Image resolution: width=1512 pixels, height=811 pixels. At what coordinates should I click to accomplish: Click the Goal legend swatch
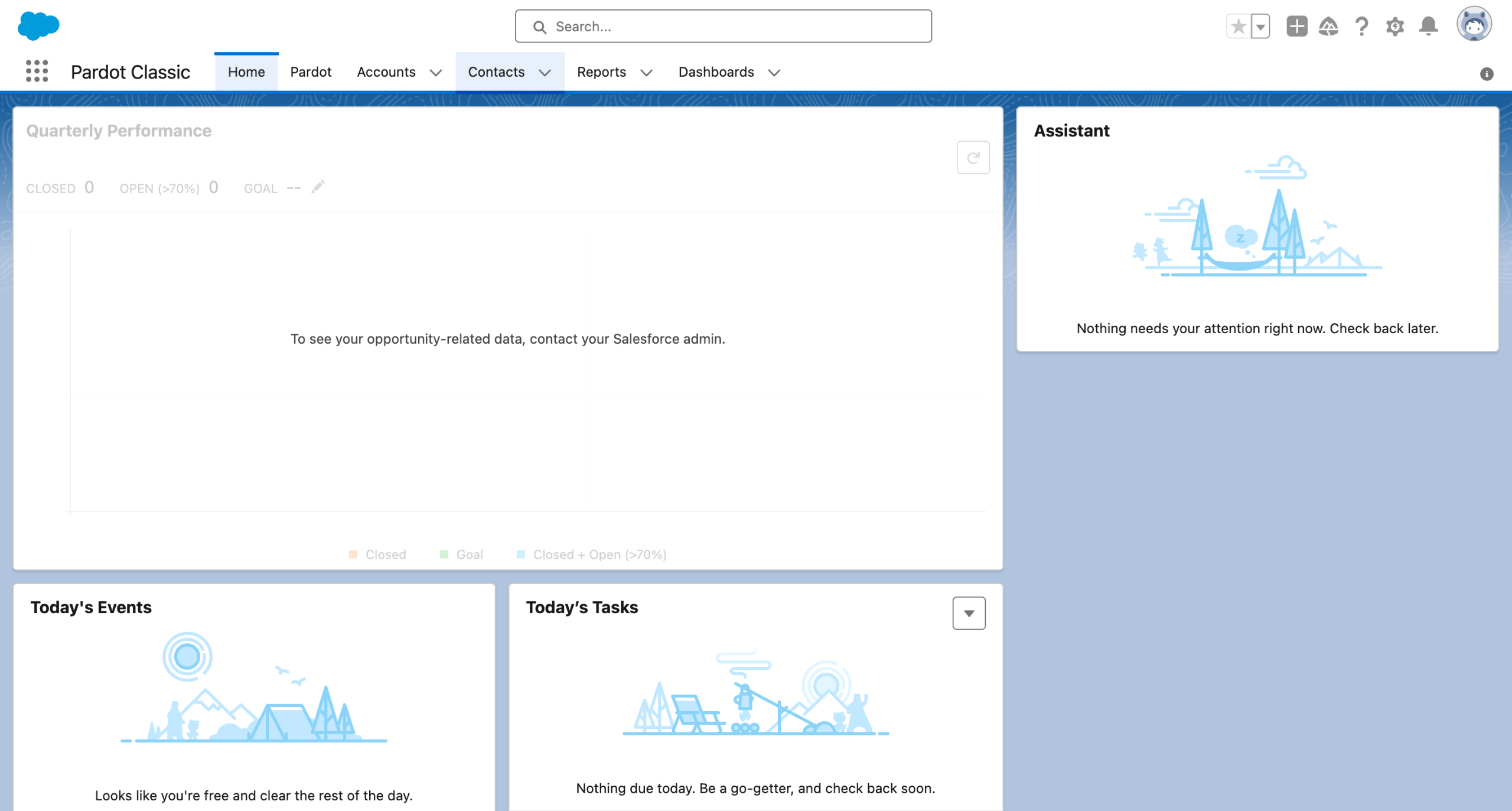(444, 554)
